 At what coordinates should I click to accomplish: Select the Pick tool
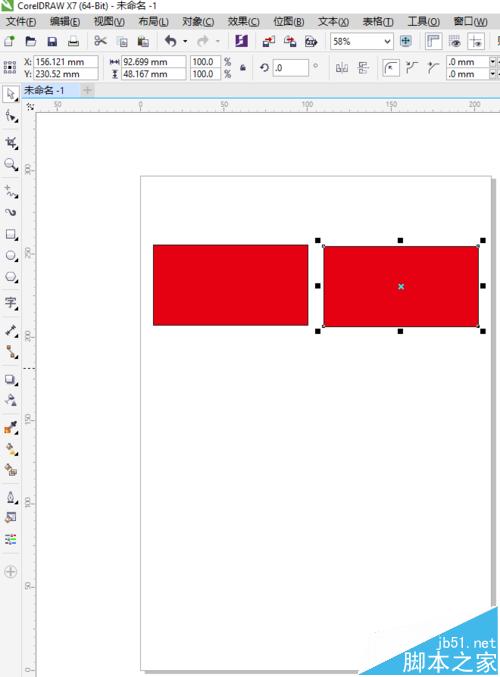[11, 95]
